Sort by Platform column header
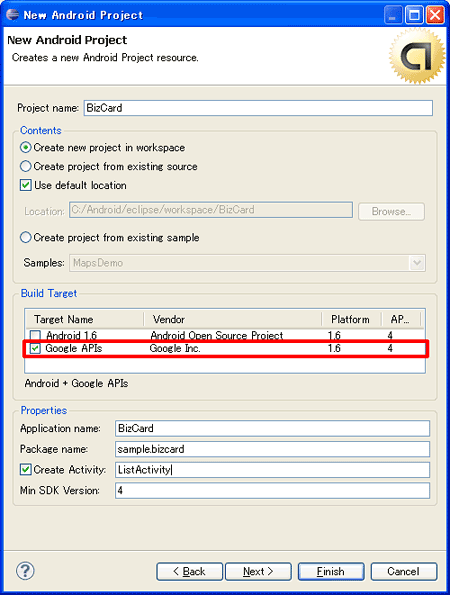Viewport: 450px width, 595px height. [x=352, y=320]
